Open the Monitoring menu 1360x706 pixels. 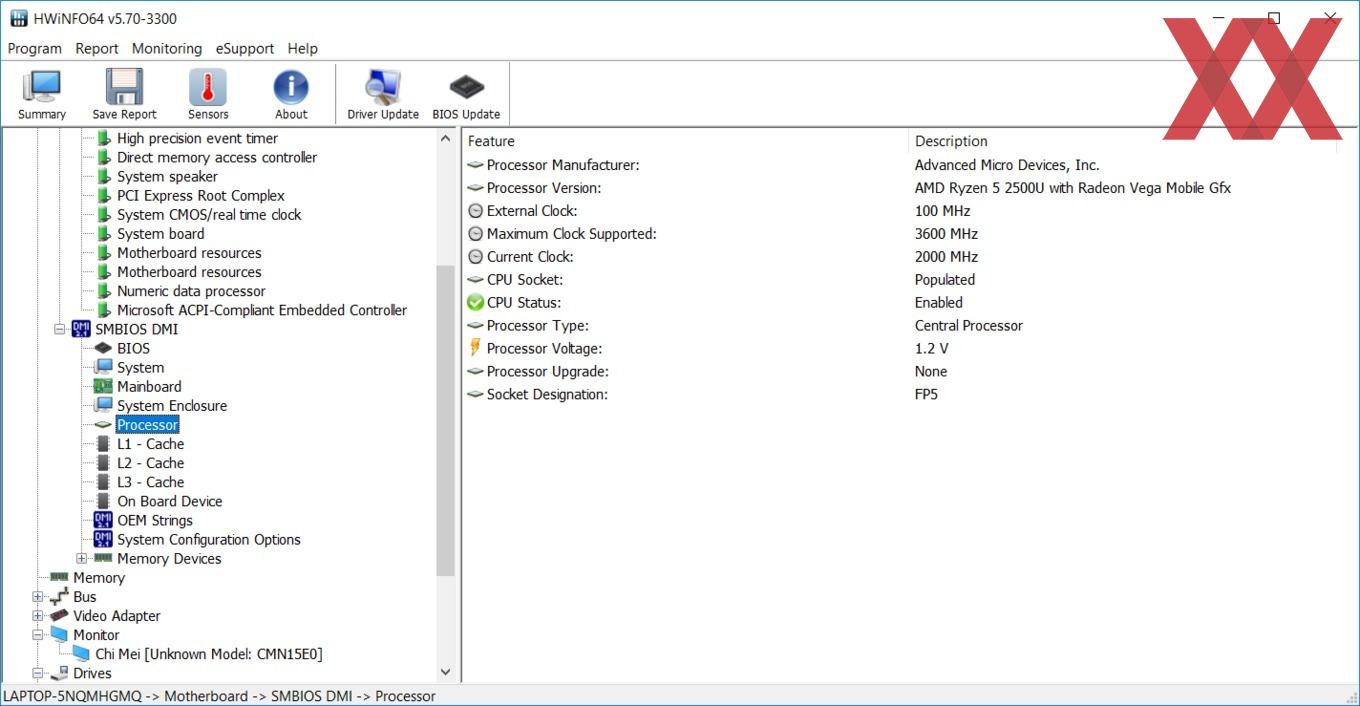(167, 48)
